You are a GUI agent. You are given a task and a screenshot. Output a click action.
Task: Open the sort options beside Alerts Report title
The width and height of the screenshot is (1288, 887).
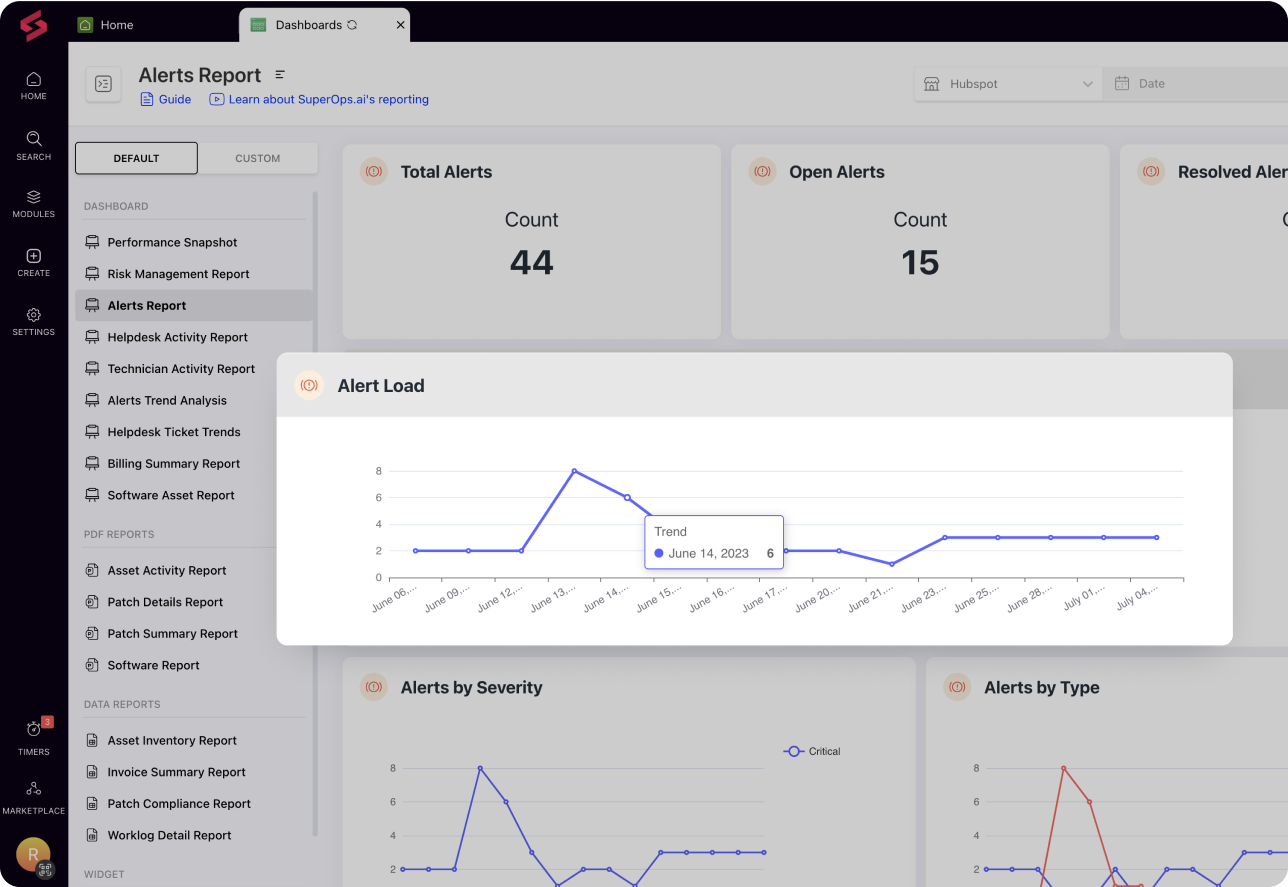[279, 74]
